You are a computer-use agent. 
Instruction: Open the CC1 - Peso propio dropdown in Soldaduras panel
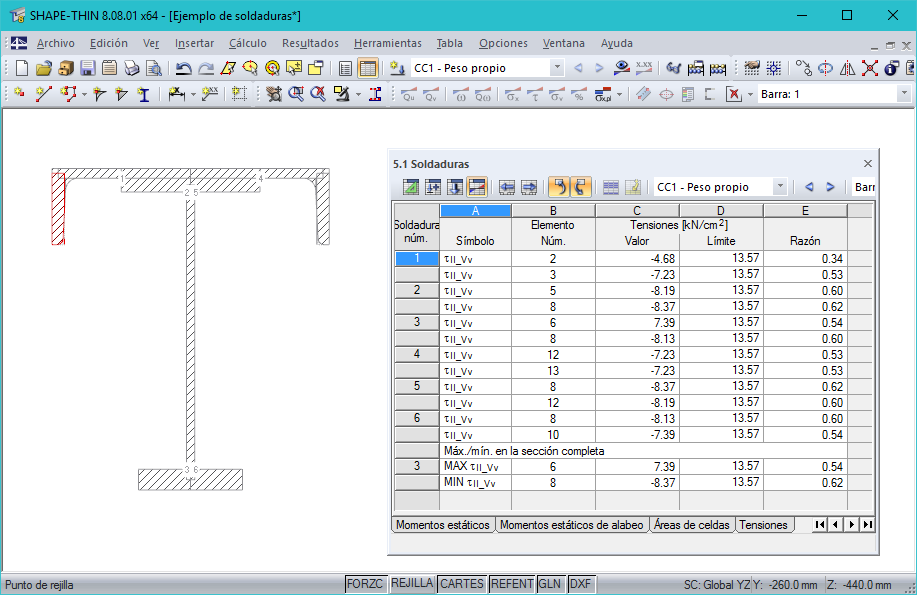click(x=780, y=187)
